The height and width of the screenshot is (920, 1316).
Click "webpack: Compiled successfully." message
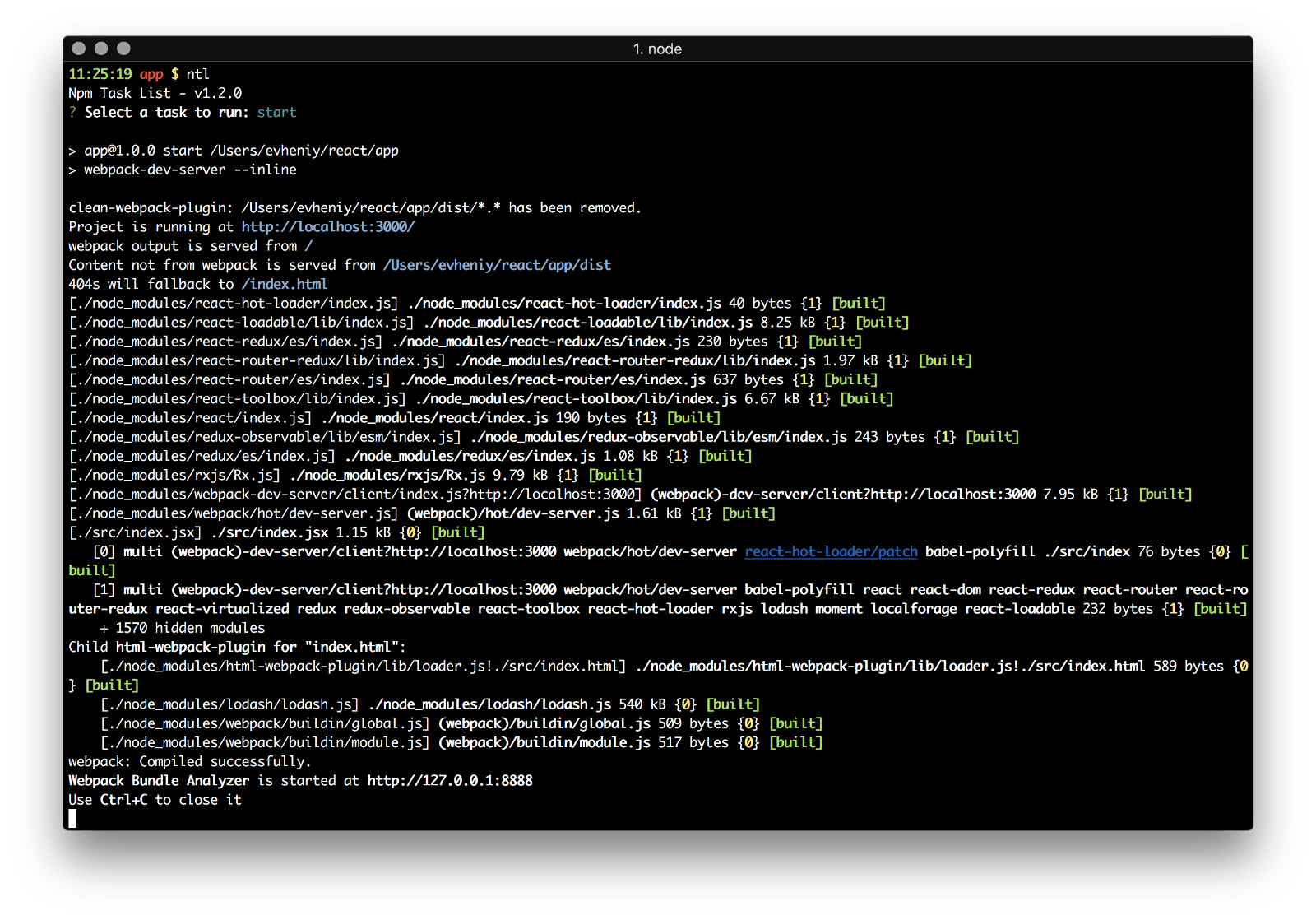coord(189,762)
